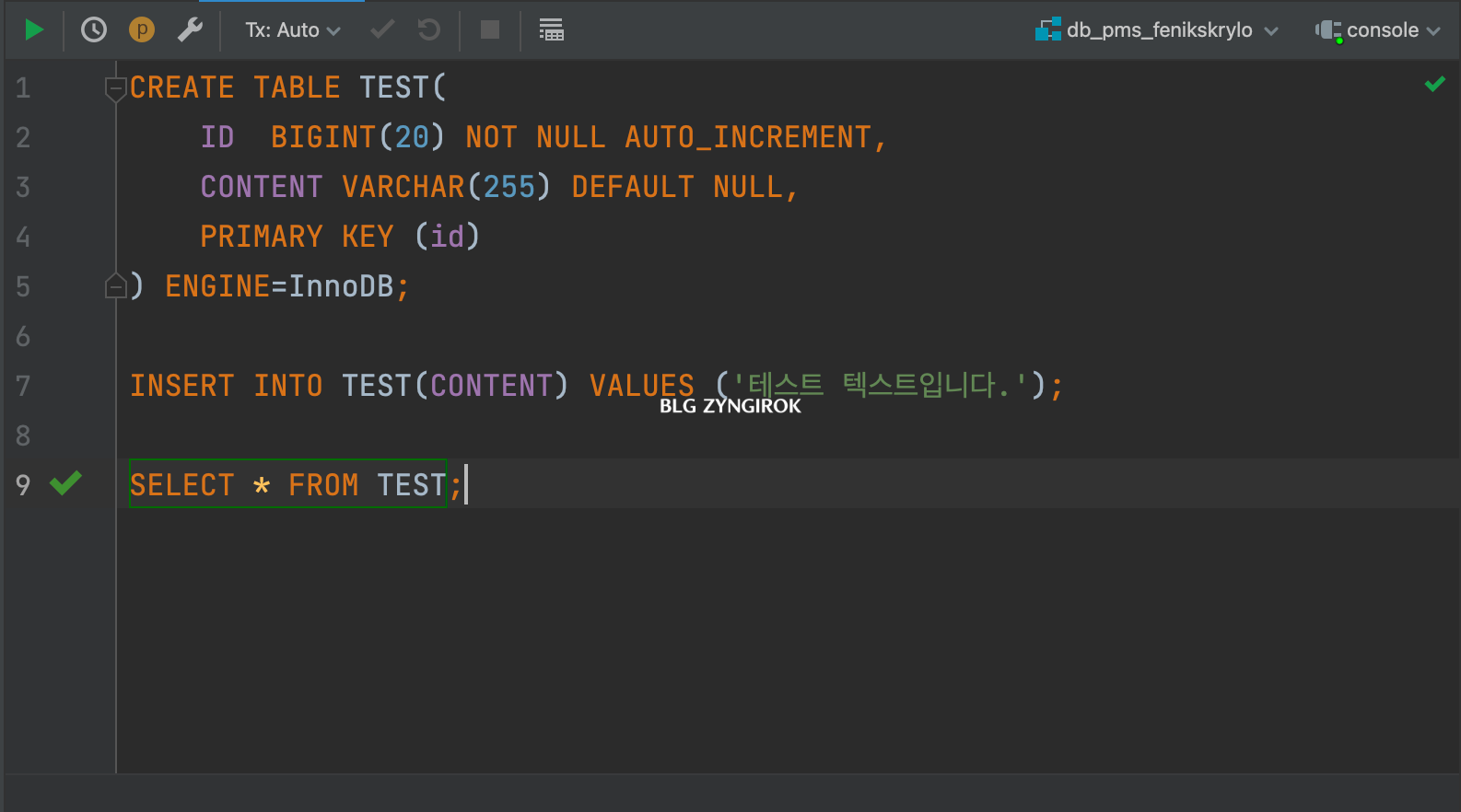1461x812 pixels.
Task: Click BIGINT on line 2
Action: 323,138
